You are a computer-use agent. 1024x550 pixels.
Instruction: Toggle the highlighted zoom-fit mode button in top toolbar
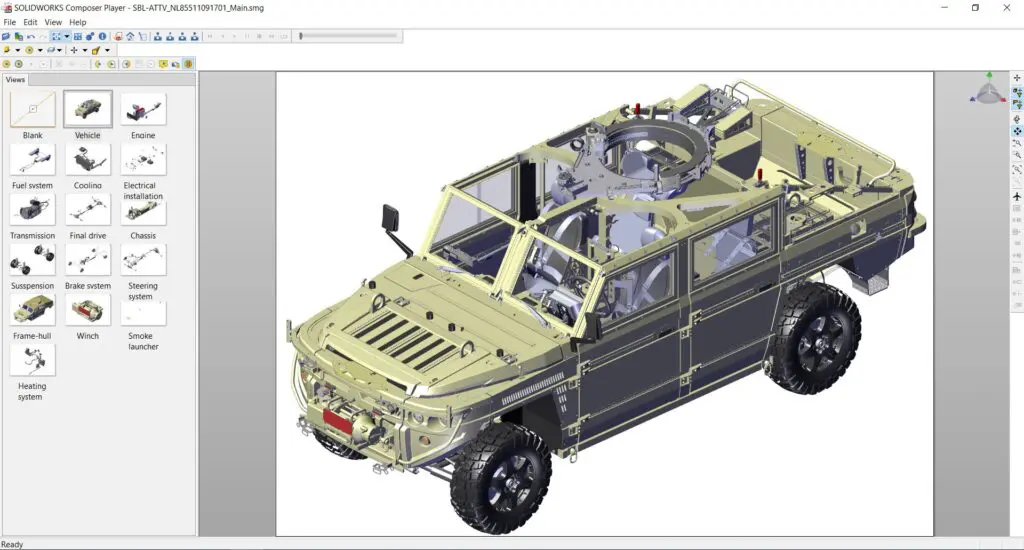[56, 36]
